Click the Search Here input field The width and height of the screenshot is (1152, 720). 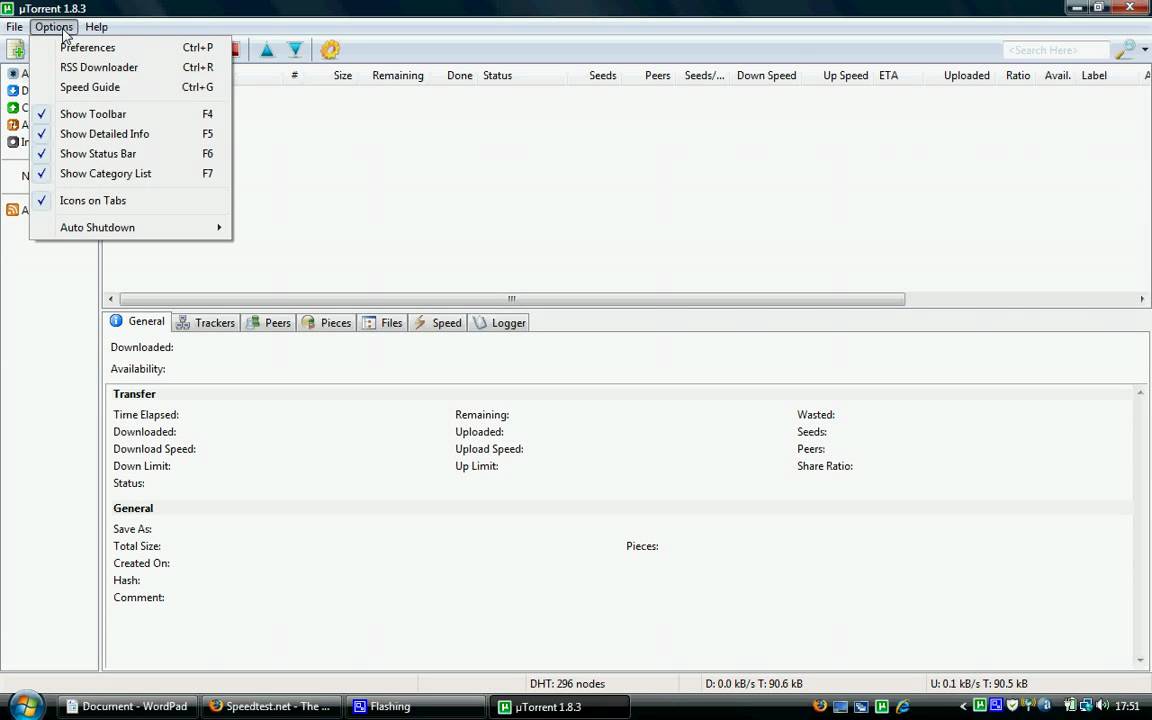pyautogui.click(x=1056, y=50)
